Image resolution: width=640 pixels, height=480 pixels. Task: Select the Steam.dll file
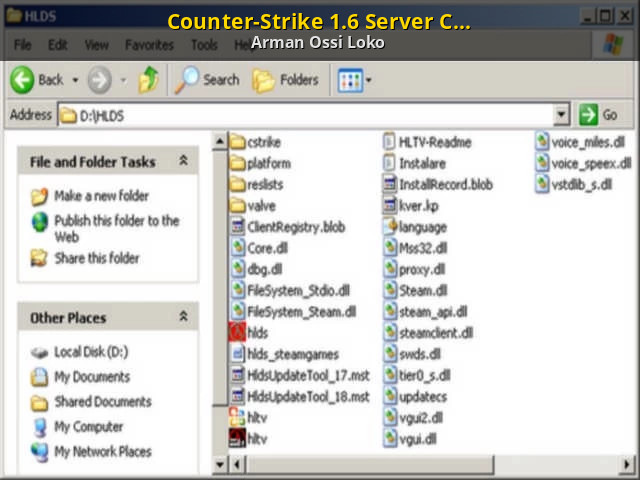393,290
